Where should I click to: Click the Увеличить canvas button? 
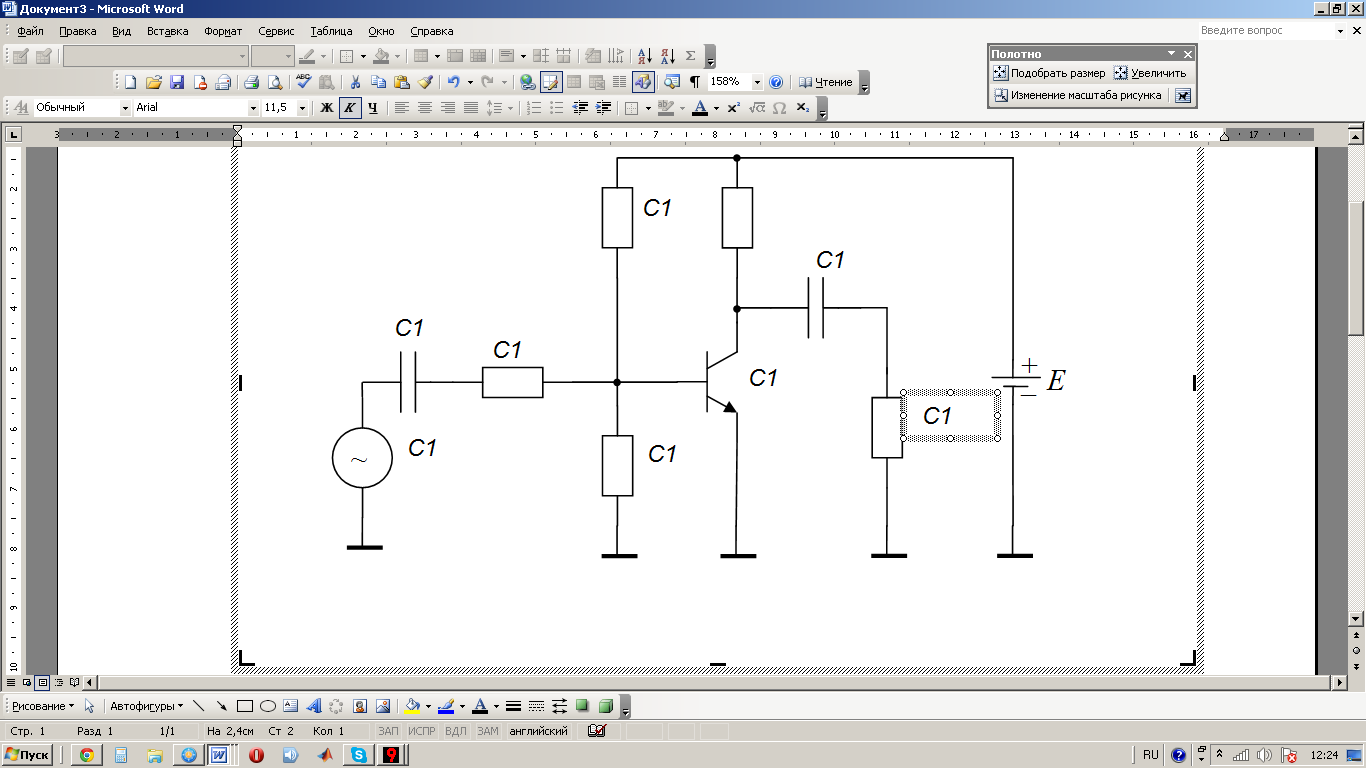pos(1150,73)
